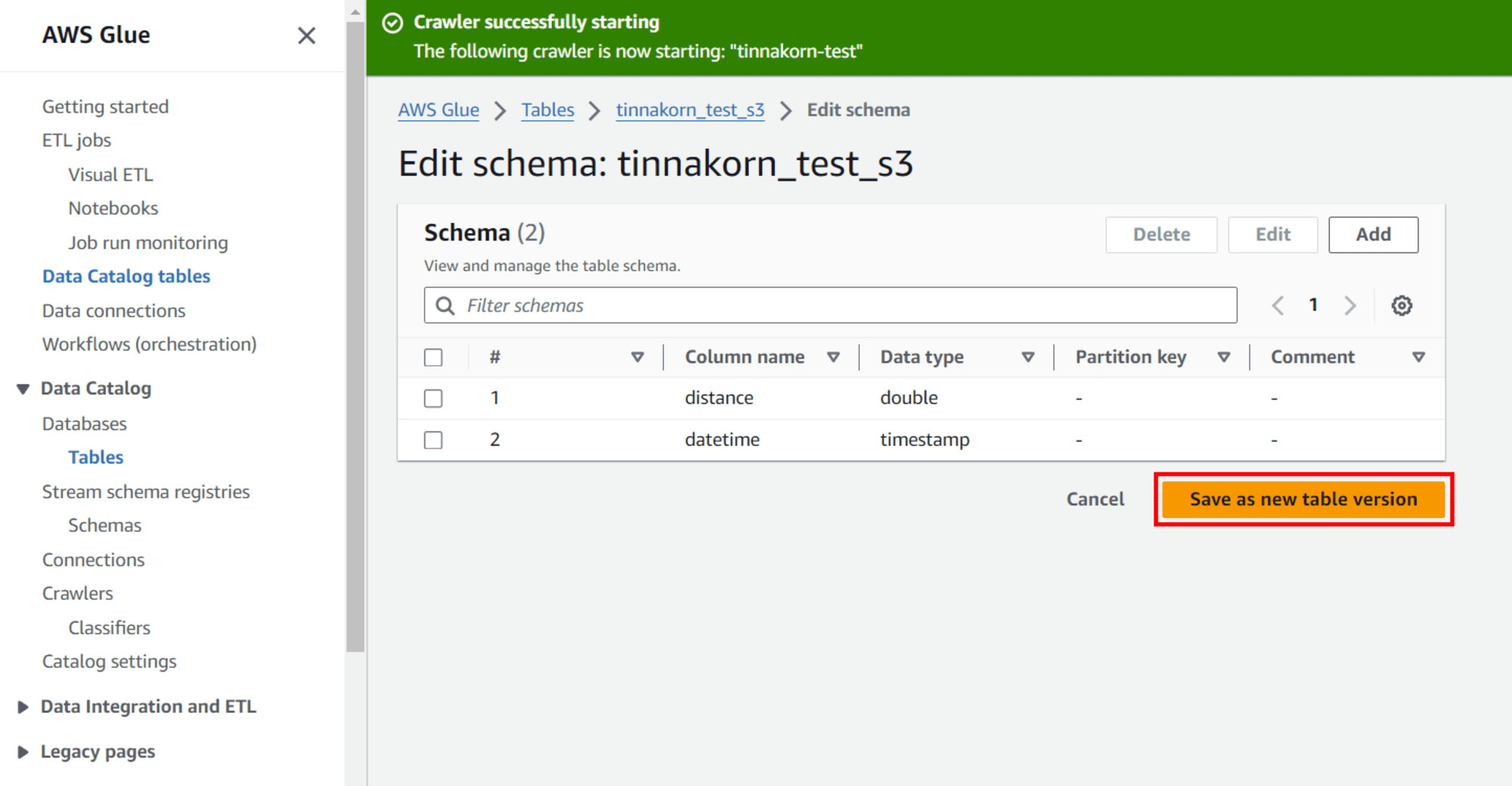Sort by Partition key arrow
Image resolution: width=1512 pixels, height=786 pixels.
pyautogui.click(x=1224, y=357)
